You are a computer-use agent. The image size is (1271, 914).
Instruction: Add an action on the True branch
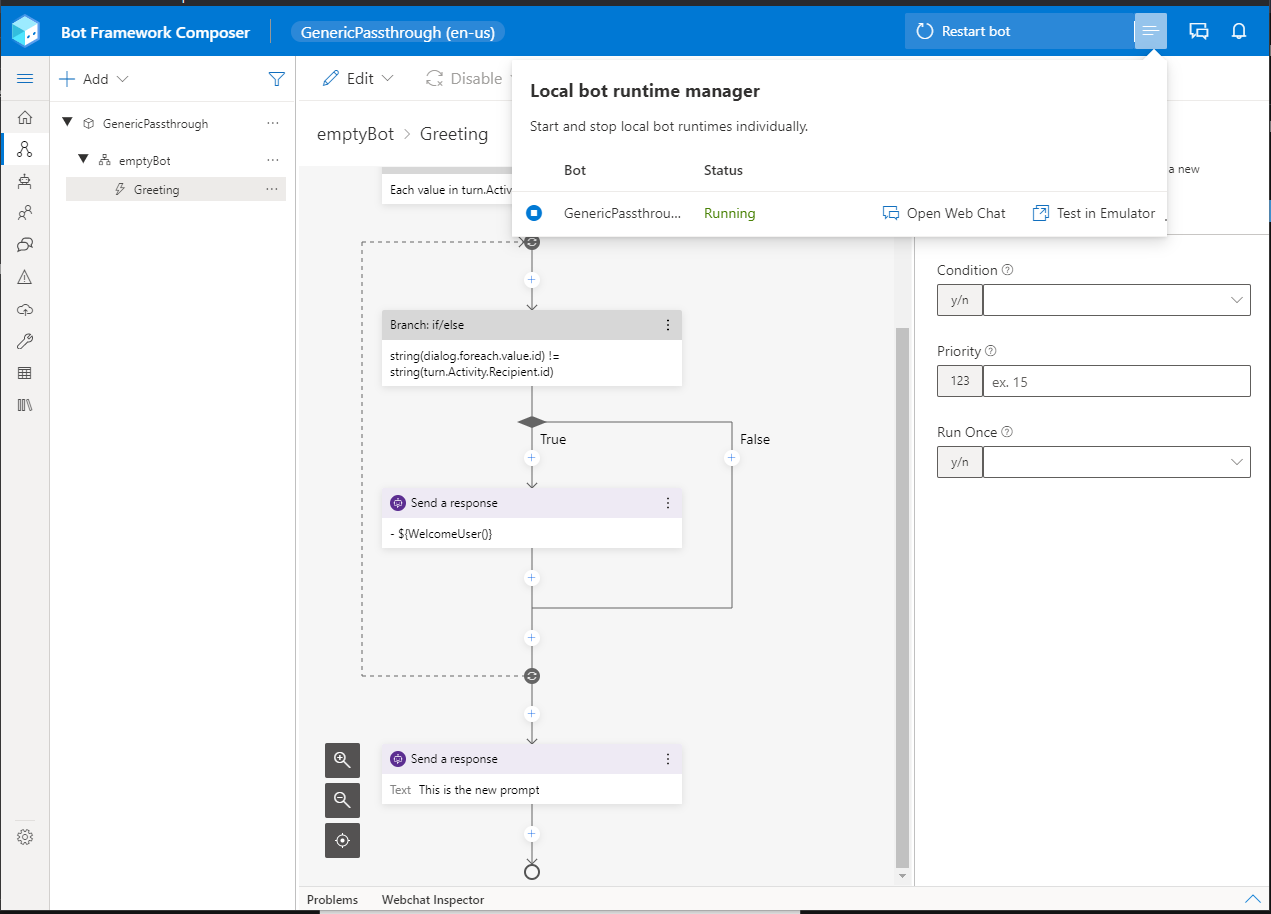[x=532, y=458]
